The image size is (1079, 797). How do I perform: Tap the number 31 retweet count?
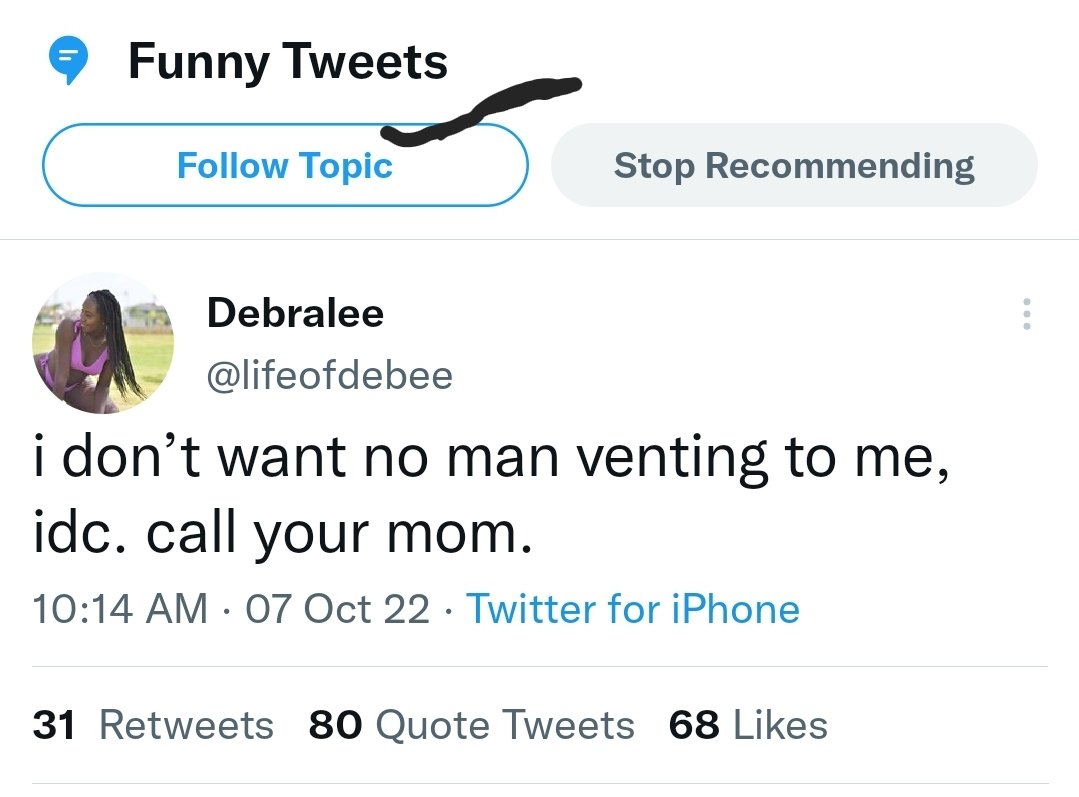(54, 725)
